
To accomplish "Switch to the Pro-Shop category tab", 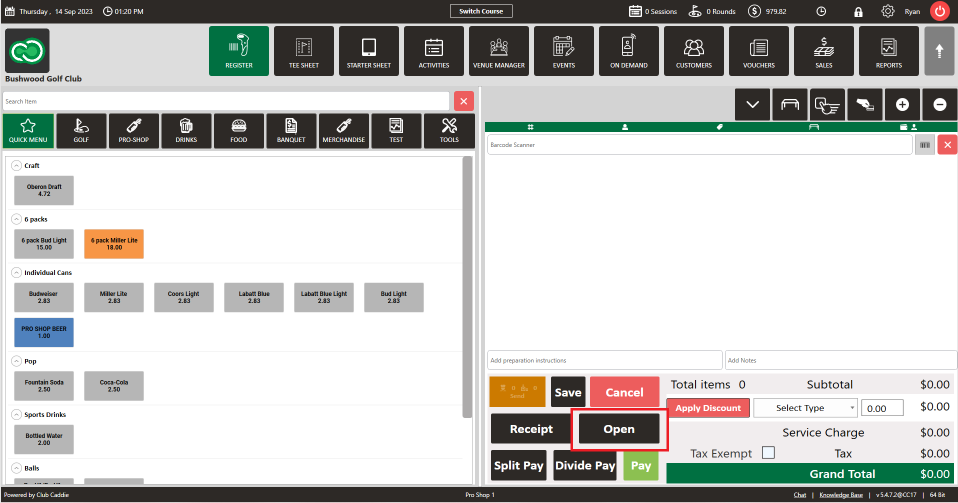I will click(x=133, y=130).
